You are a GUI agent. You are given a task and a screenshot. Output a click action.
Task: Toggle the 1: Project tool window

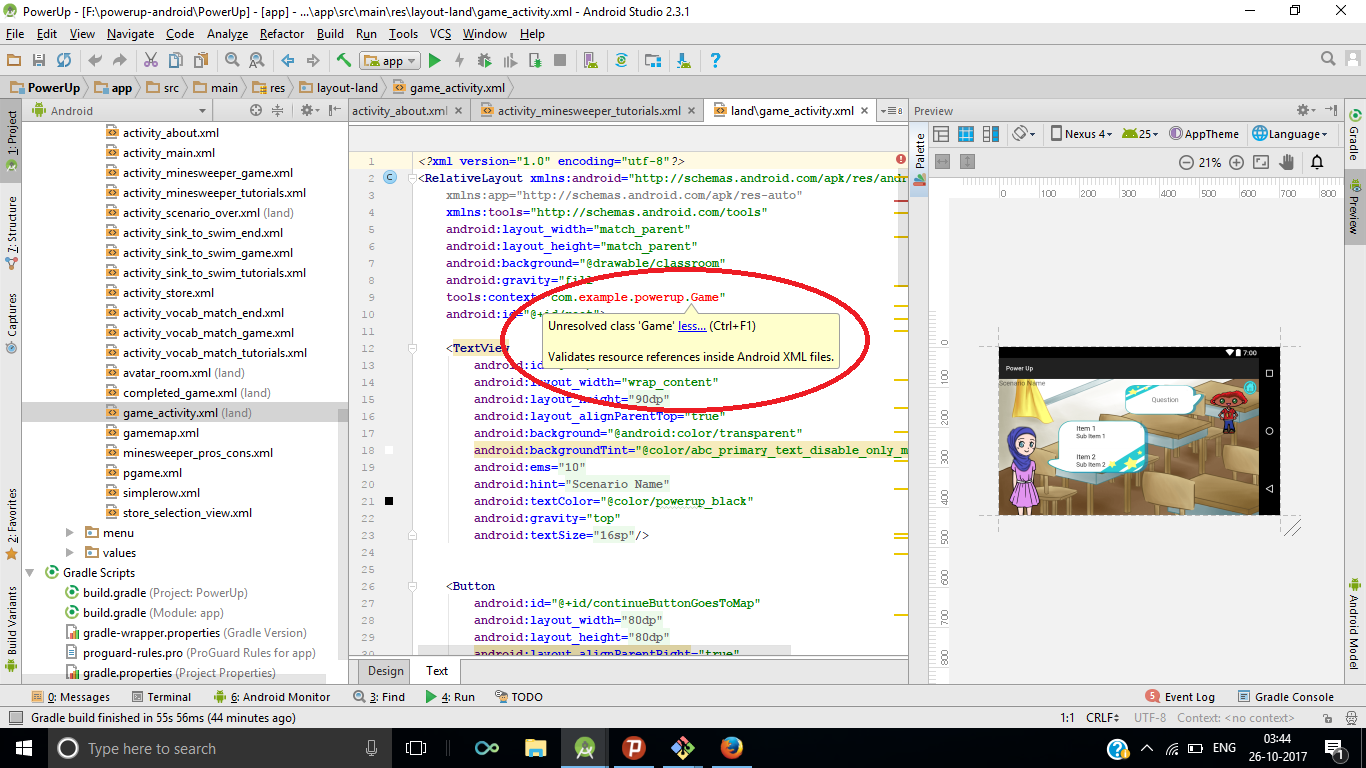[11, 139]
